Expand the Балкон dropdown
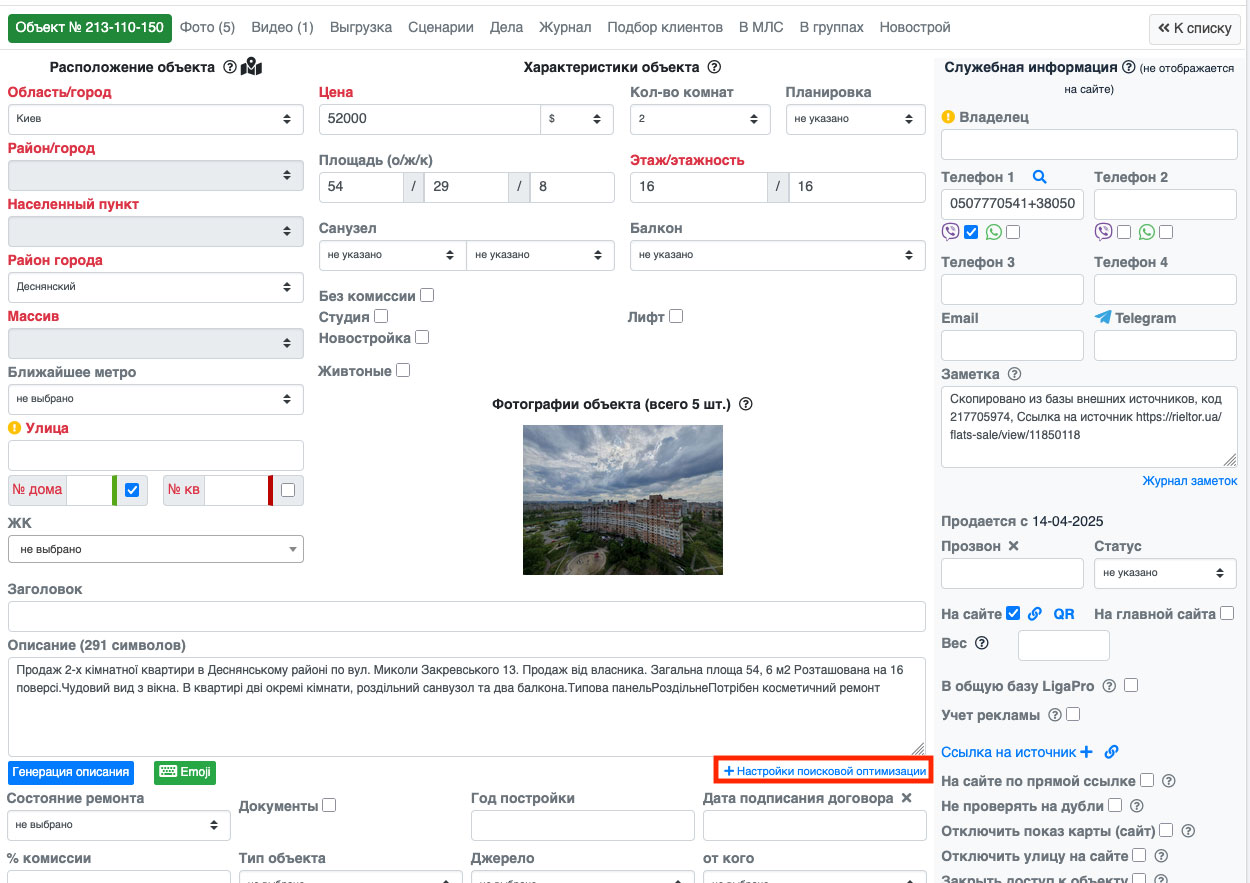Image resolution: width=1250 pixels, height=883 pixels. (777, 255)
